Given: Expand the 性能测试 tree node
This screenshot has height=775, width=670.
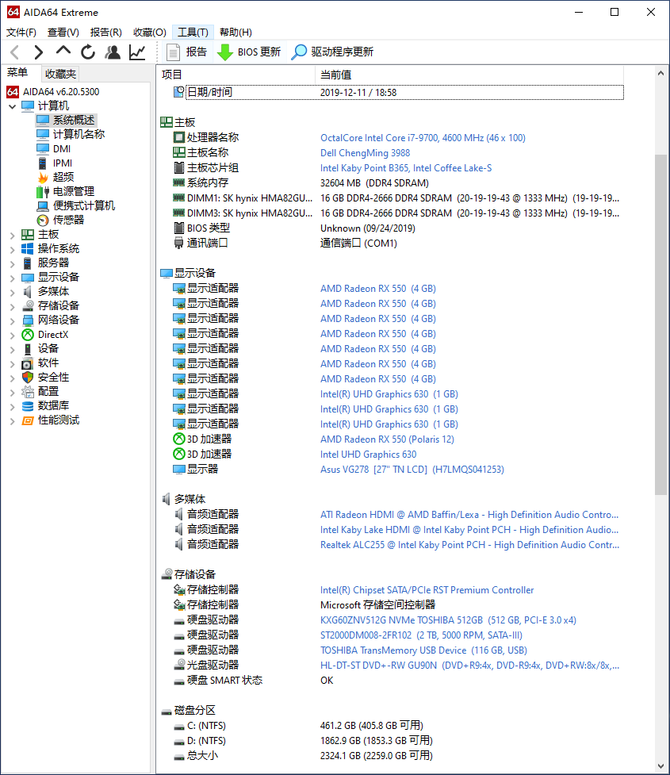Looking at the screenshot, I should (x=12, y=421).
